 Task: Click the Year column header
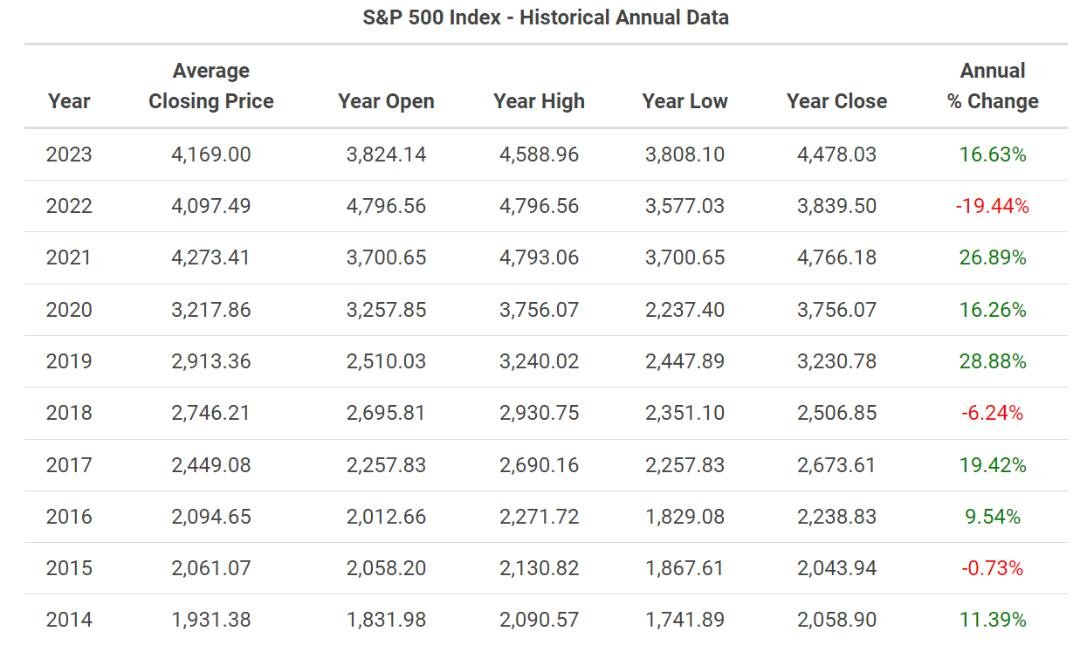(68, 101)
